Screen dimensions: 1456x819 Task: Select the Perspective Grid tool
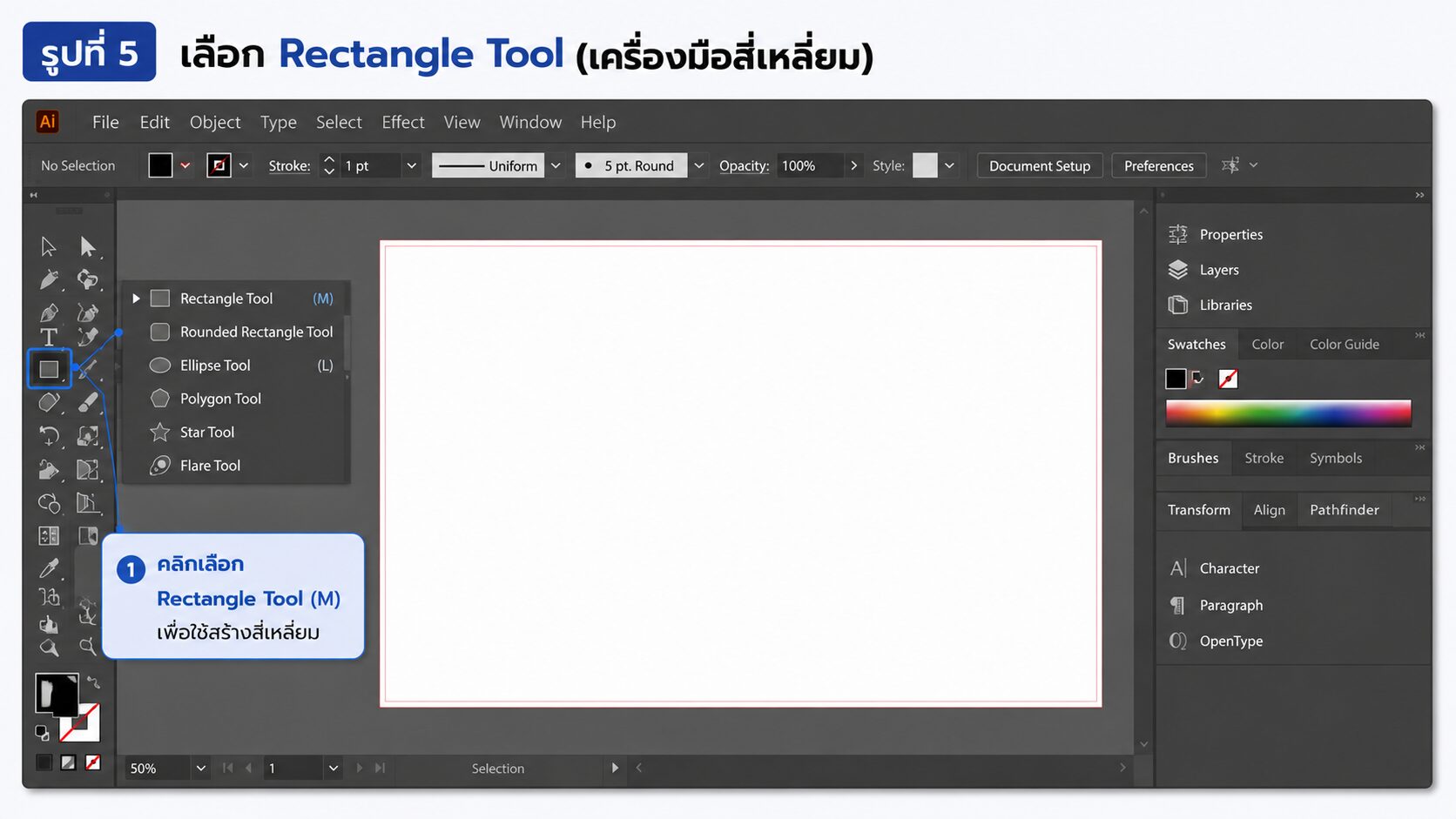(88, 503)
